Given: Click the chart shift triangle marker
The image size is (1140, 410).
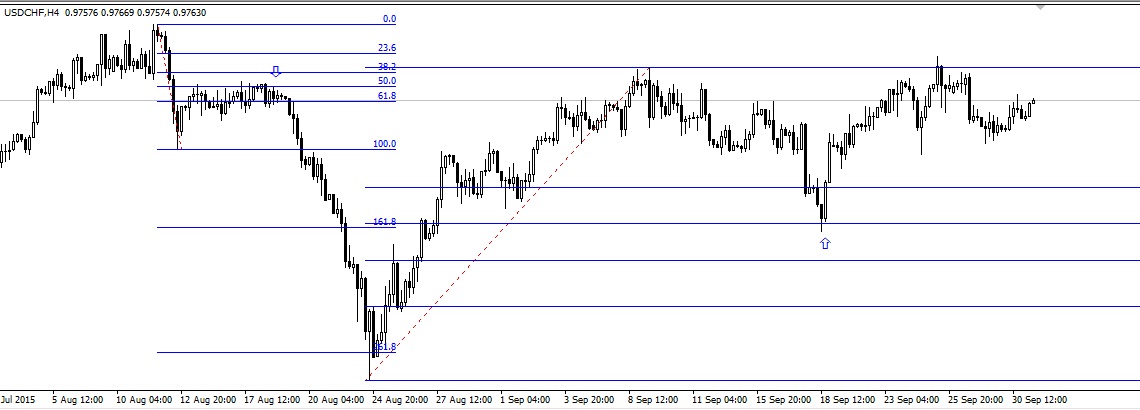Looking at the screenshot, I should tap(1040, 7).
